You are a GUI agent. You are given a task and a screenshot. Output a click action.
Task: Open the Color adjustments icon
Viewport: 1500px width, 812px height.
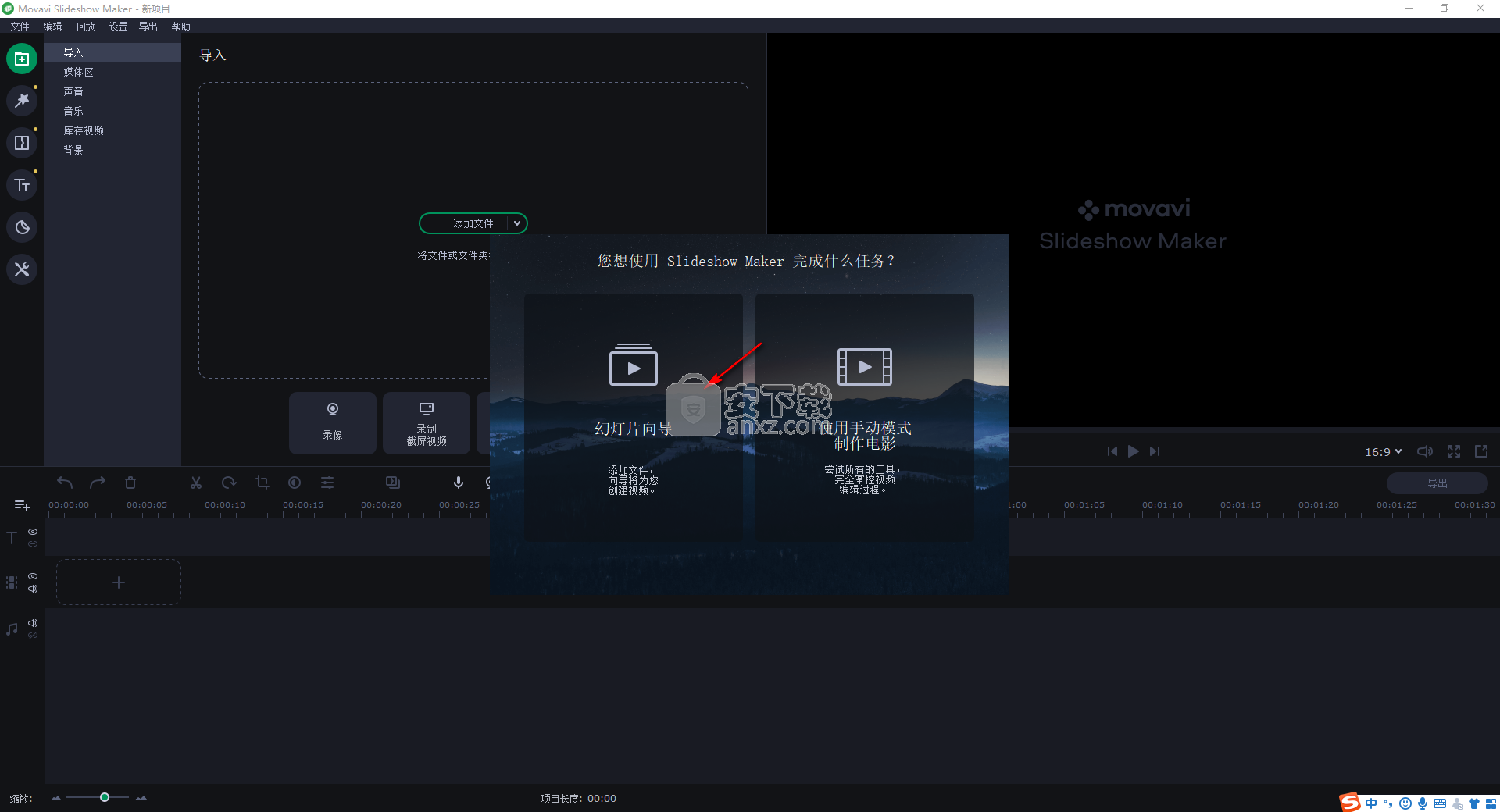pos(295,483)
